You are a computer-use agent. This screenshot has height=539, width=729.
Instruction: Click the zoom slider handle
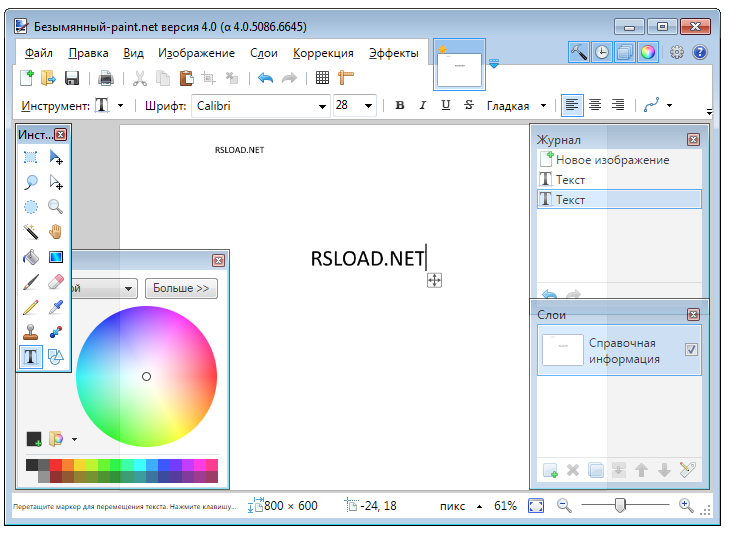click(620, 505)
